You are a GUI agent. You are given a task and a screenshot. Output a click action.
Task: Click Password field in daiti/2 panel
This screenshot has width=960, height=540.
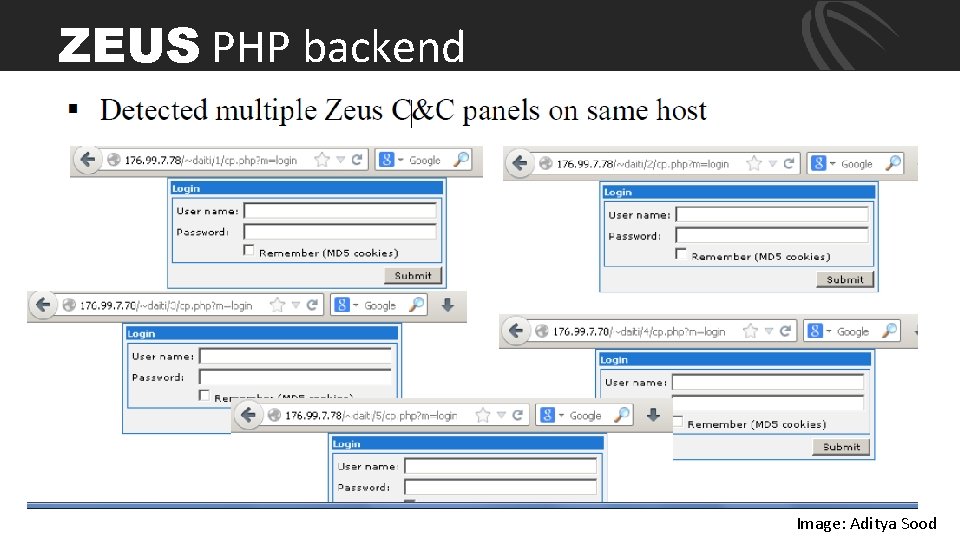point(772,235)
